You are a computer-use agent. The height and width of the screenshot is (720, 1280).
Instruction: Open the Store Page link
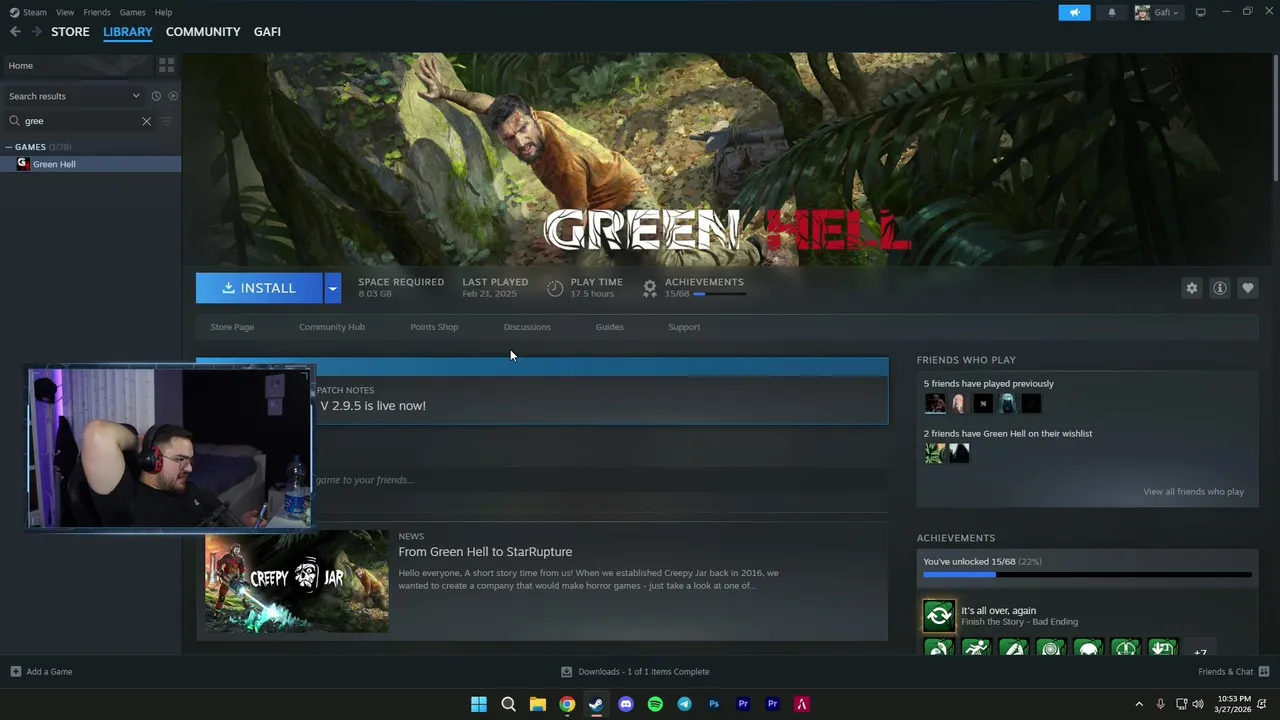click(x=232, y=327)
